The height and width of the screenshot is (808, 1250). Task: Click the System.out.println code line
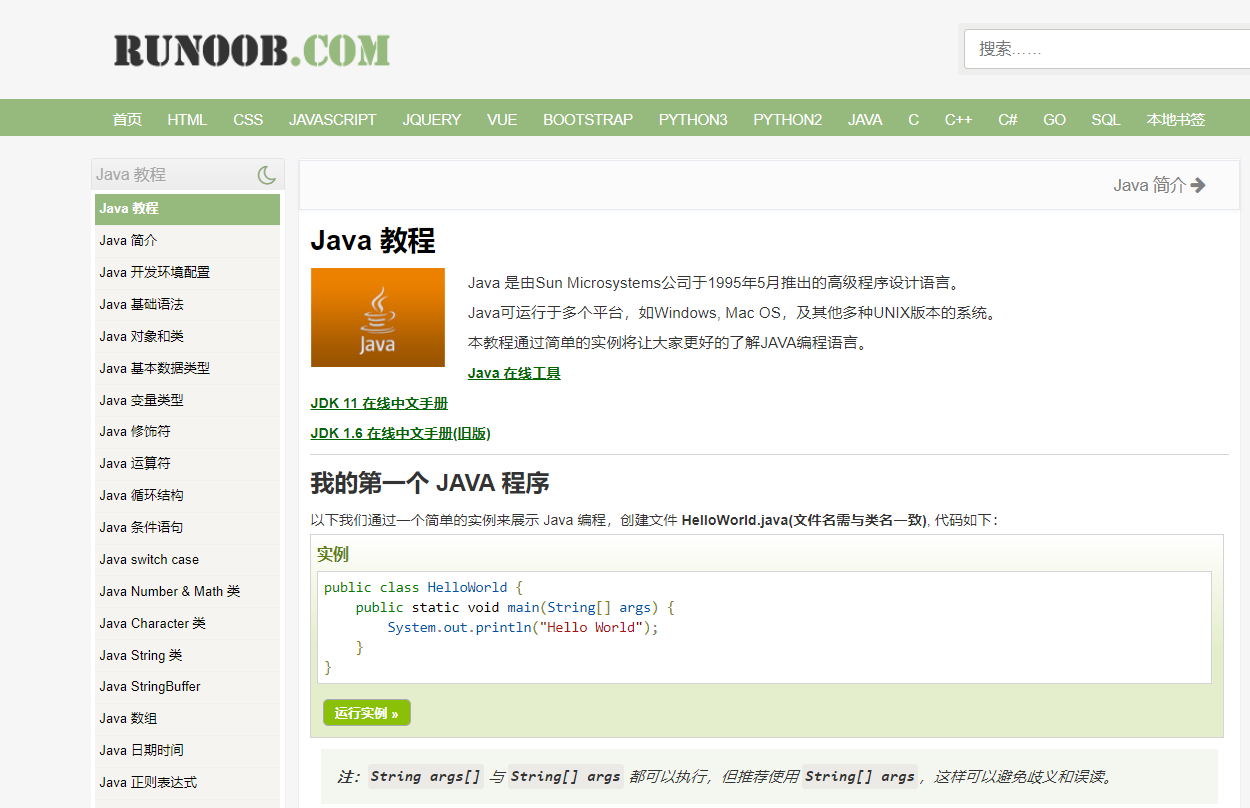(x=523, y=628)
